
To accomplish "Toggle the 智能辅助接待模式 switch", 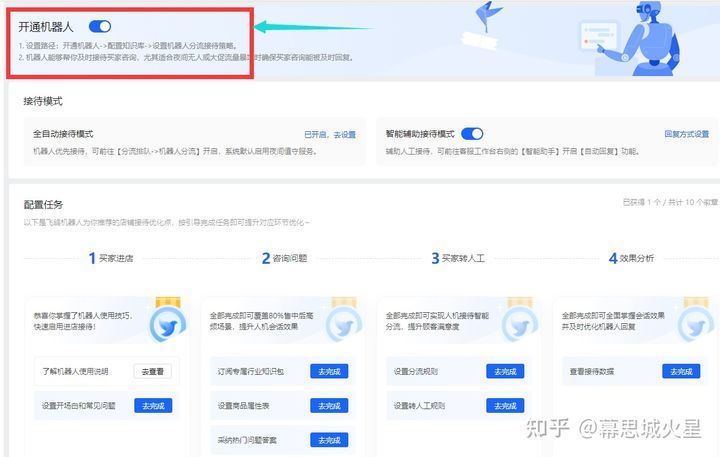I will coord(472,134).
